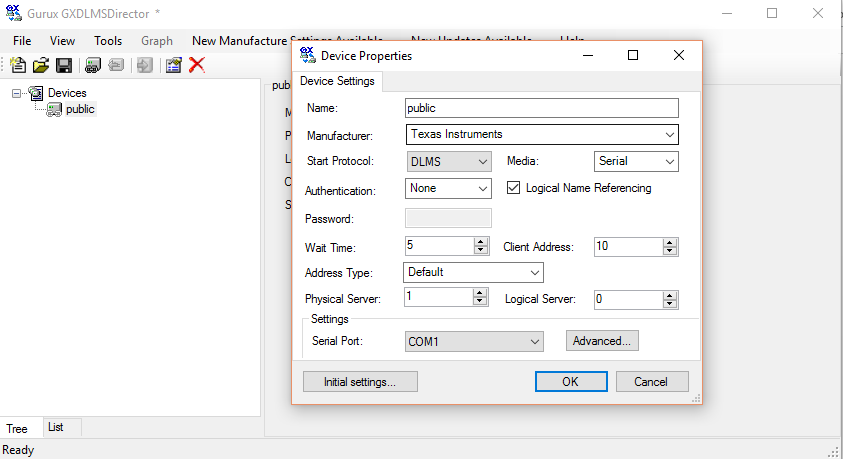843x459 pixels.
Task: Click the New file toolbar icon
Action: coord(18,65)
